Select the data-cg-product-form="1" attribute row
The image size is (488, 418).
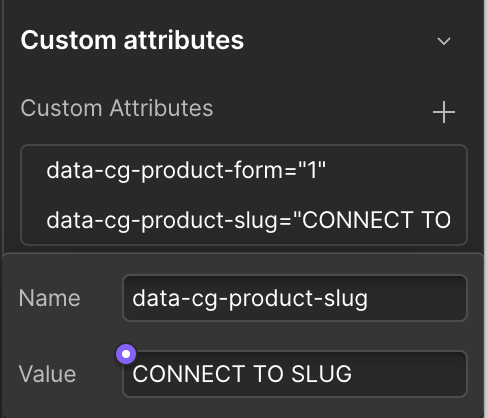pos(244,170)
